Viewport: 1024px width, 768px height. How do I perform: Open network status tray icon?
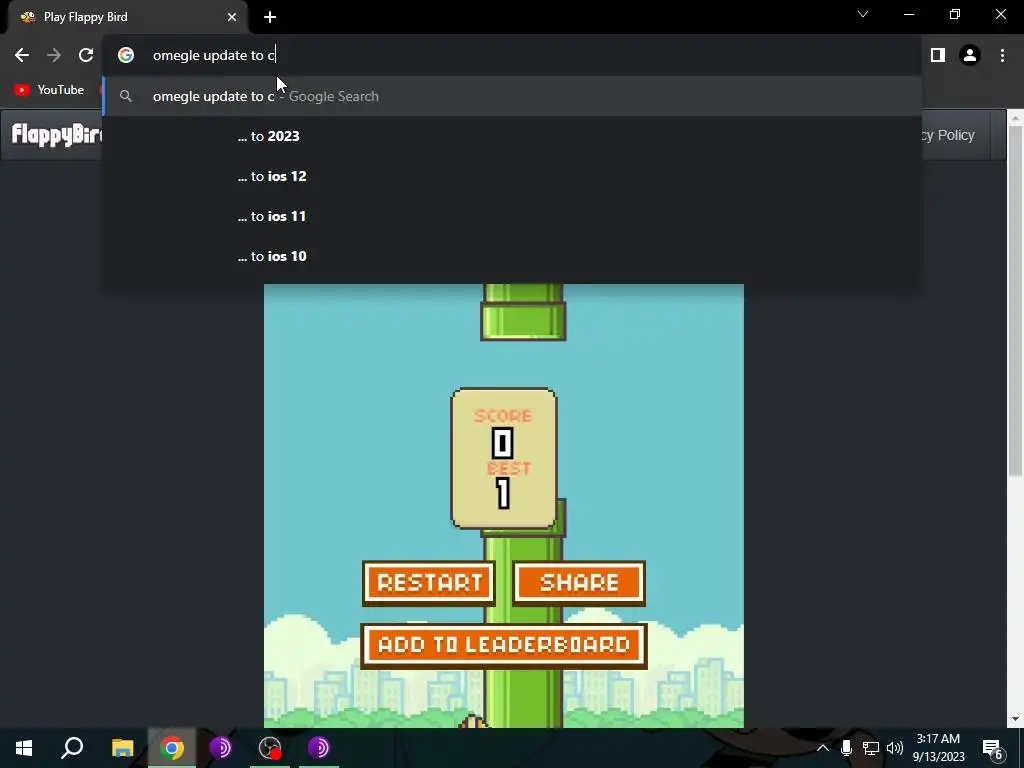[871, 748]
